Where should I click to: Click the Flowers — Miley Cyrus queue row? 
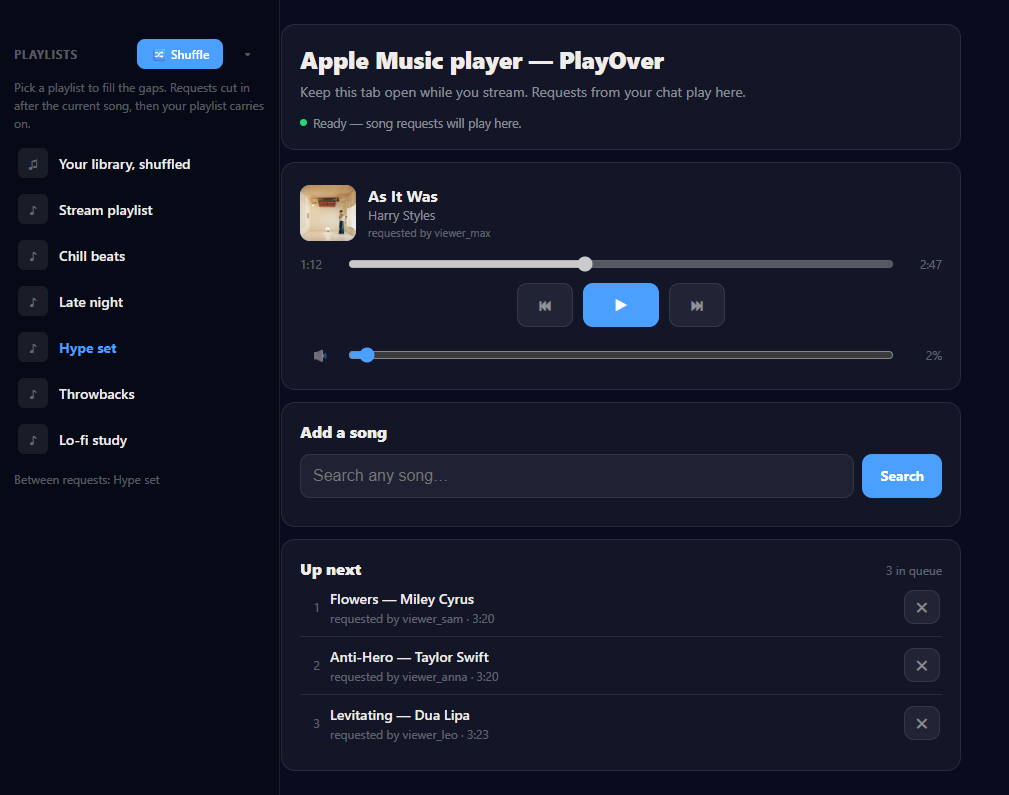click(x=620, y=608)
